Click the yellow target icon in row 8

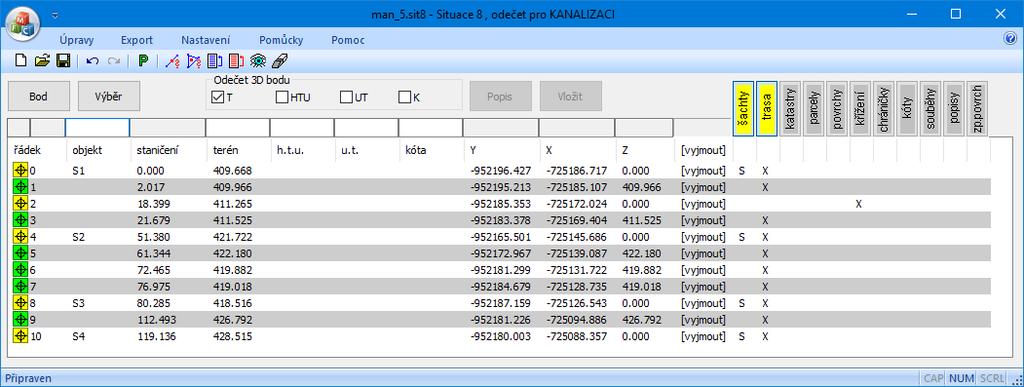[20, 303]
